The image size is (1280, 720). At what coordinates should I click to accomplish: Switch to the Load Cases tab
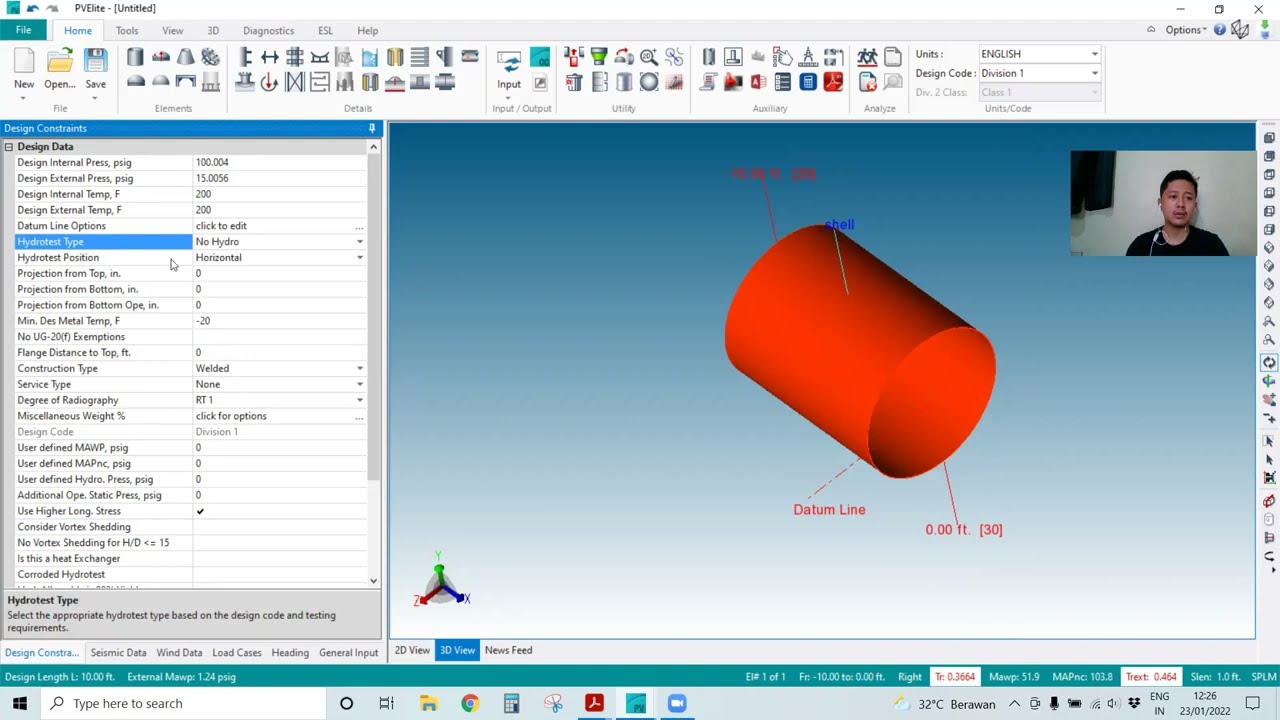[237, 653]
